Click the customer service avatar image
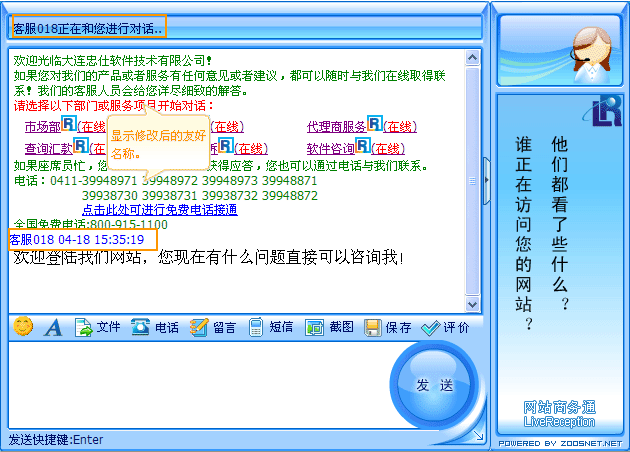 pyautogui.click(x=590, y=47)
